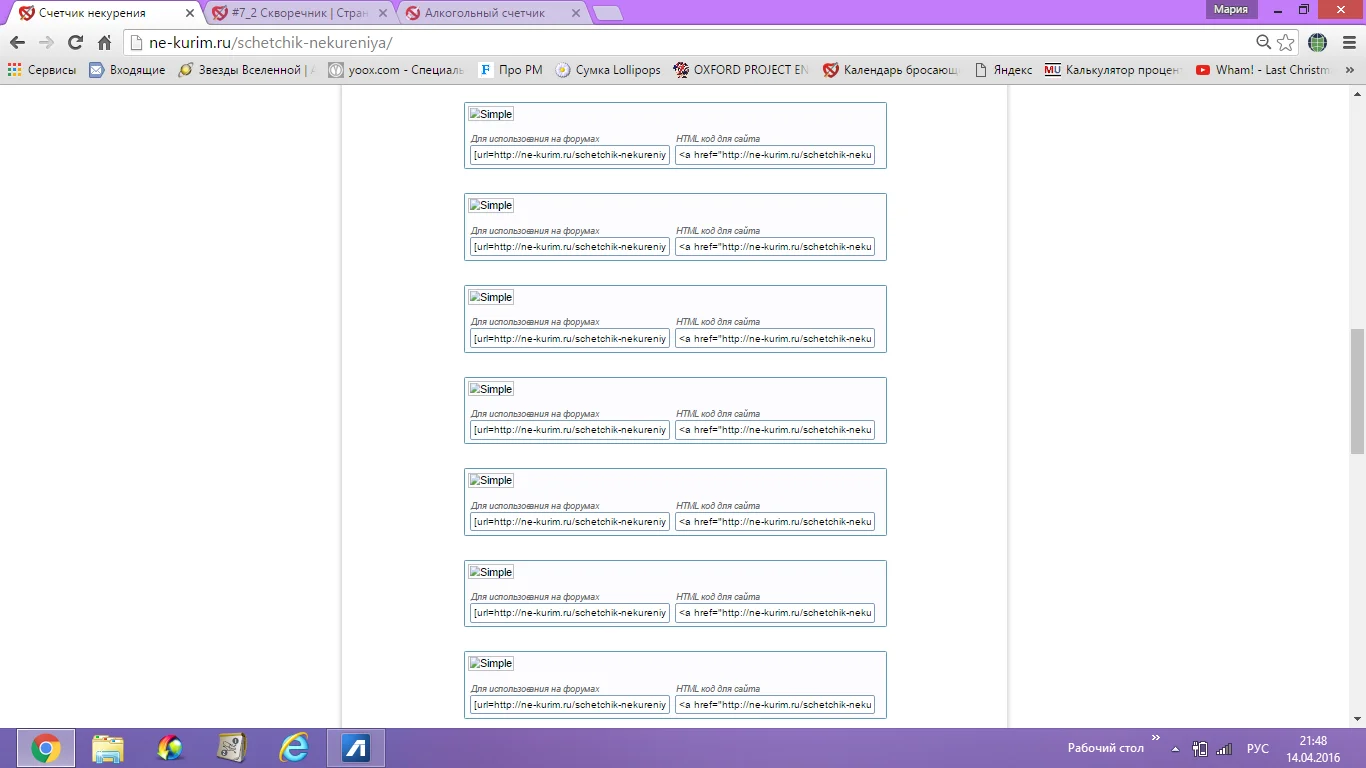
Task: Reload the ne-kurim.ru page
Action: (75, 43)
